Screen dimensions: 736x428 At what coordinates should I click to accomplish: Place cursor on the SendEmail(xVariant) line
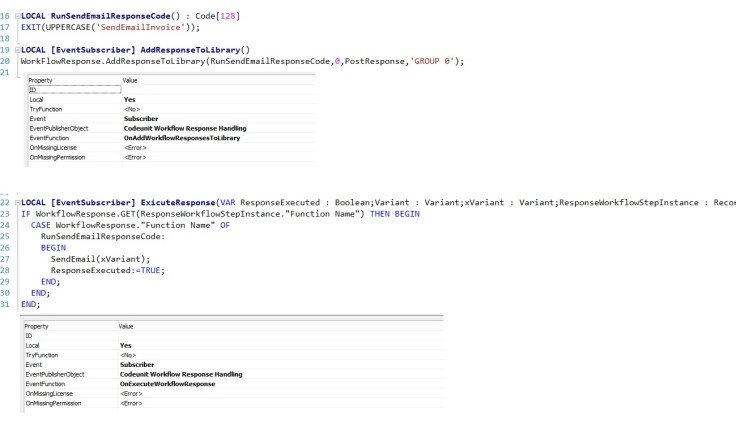coord(98,259)
